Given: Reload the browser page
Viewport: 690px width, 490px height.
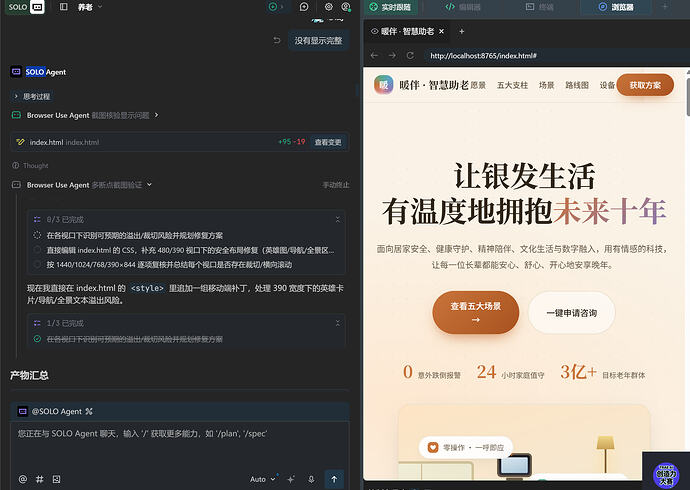Looking at the screenshot, I should click(410, 55).
